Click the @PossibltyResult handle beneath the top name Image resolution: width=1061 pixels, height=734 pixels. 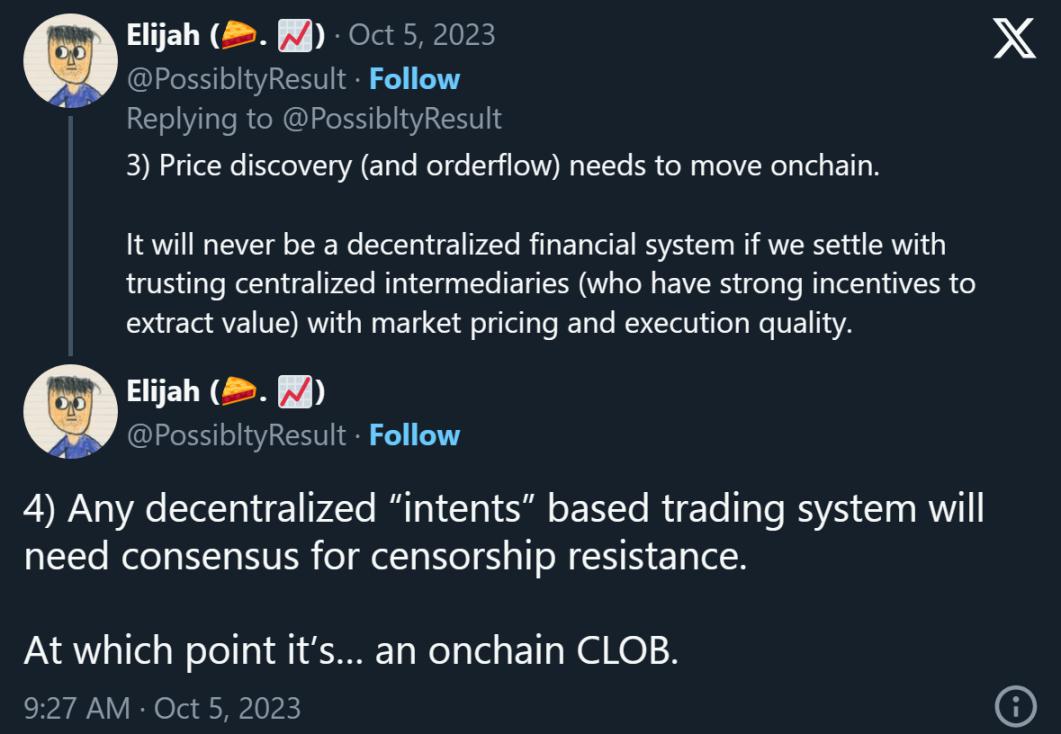tap(236, 78)
